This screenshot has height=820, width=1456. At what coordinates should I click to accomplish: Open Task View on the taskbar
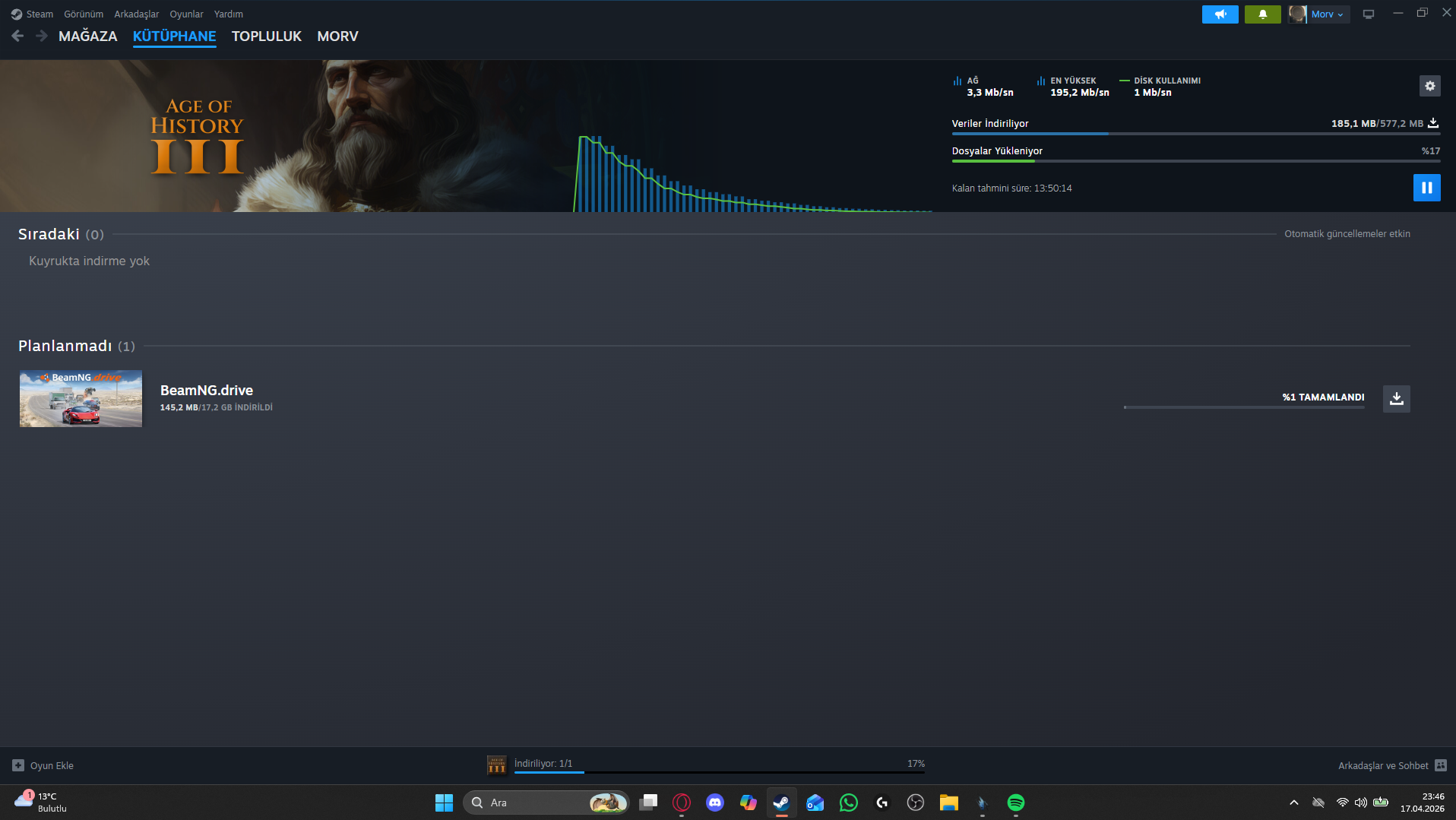(x=648, y=803)
